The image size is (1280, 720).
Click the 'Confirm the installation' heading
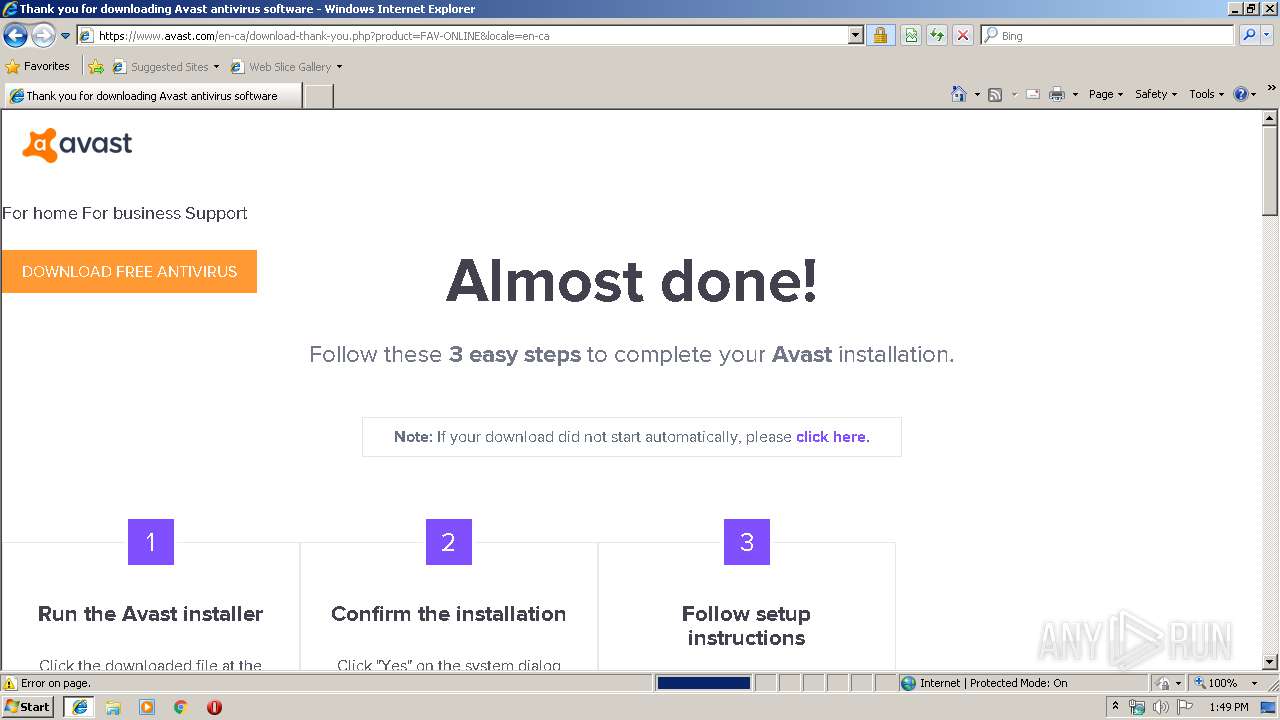coord(448,614)
